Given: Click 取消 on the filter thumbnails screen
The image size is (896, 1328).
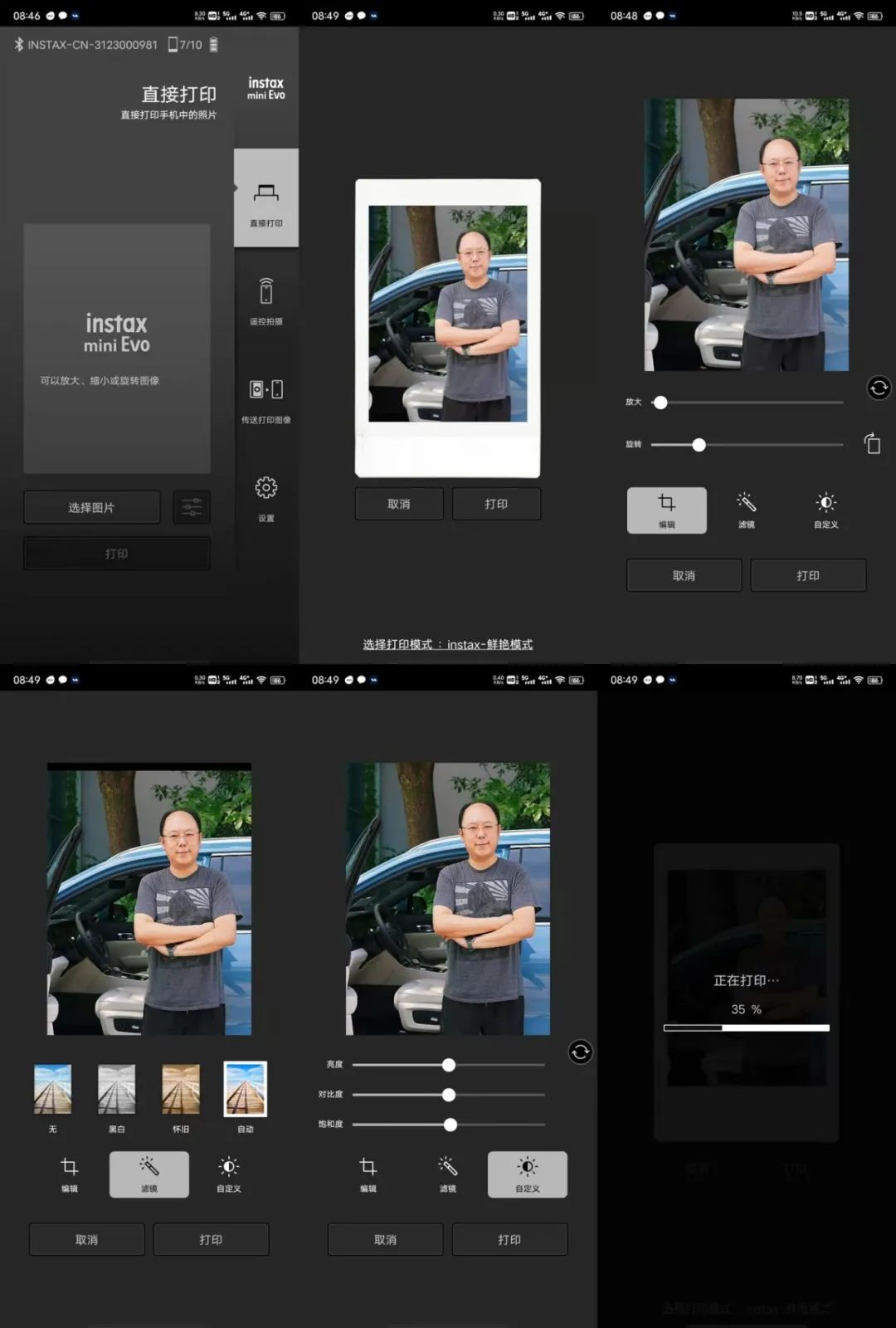Looking at the screenshot, I should click(87, 1239).
